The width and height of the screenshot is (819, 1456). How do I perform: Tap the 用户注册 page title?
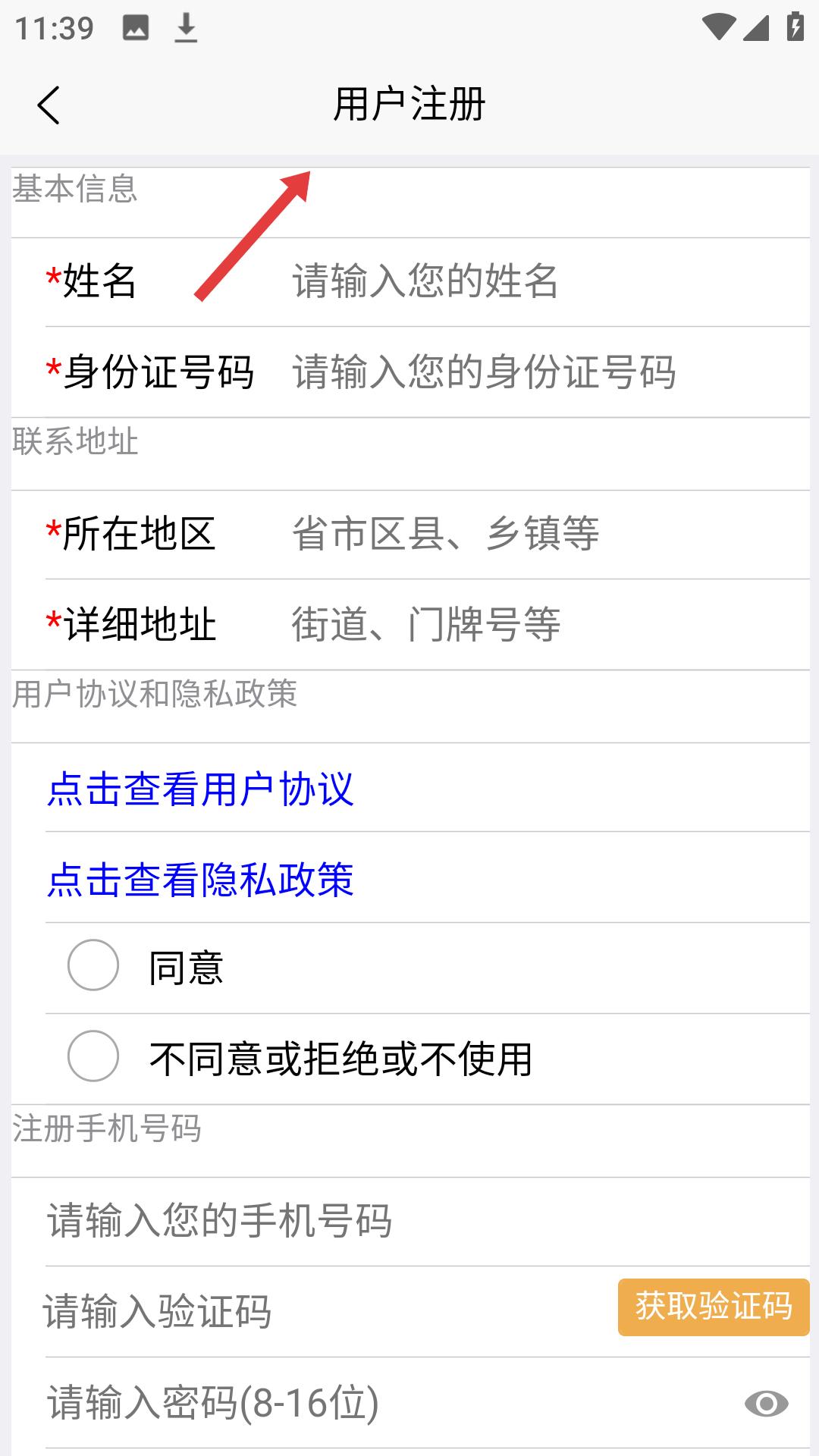pos(409,105)
